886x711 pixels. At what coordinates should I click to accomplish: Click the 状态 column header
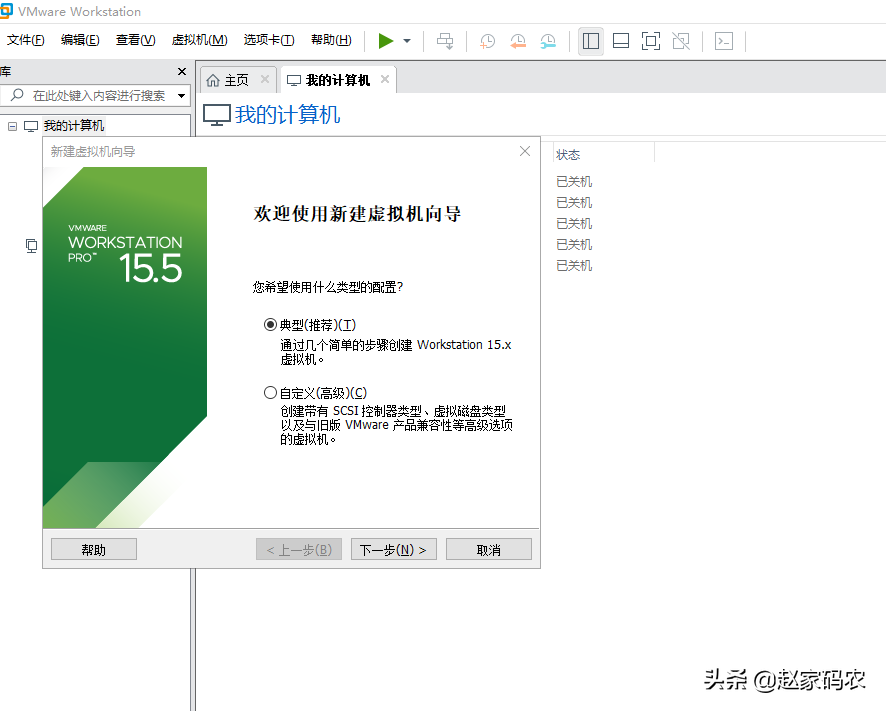(568, 155)
